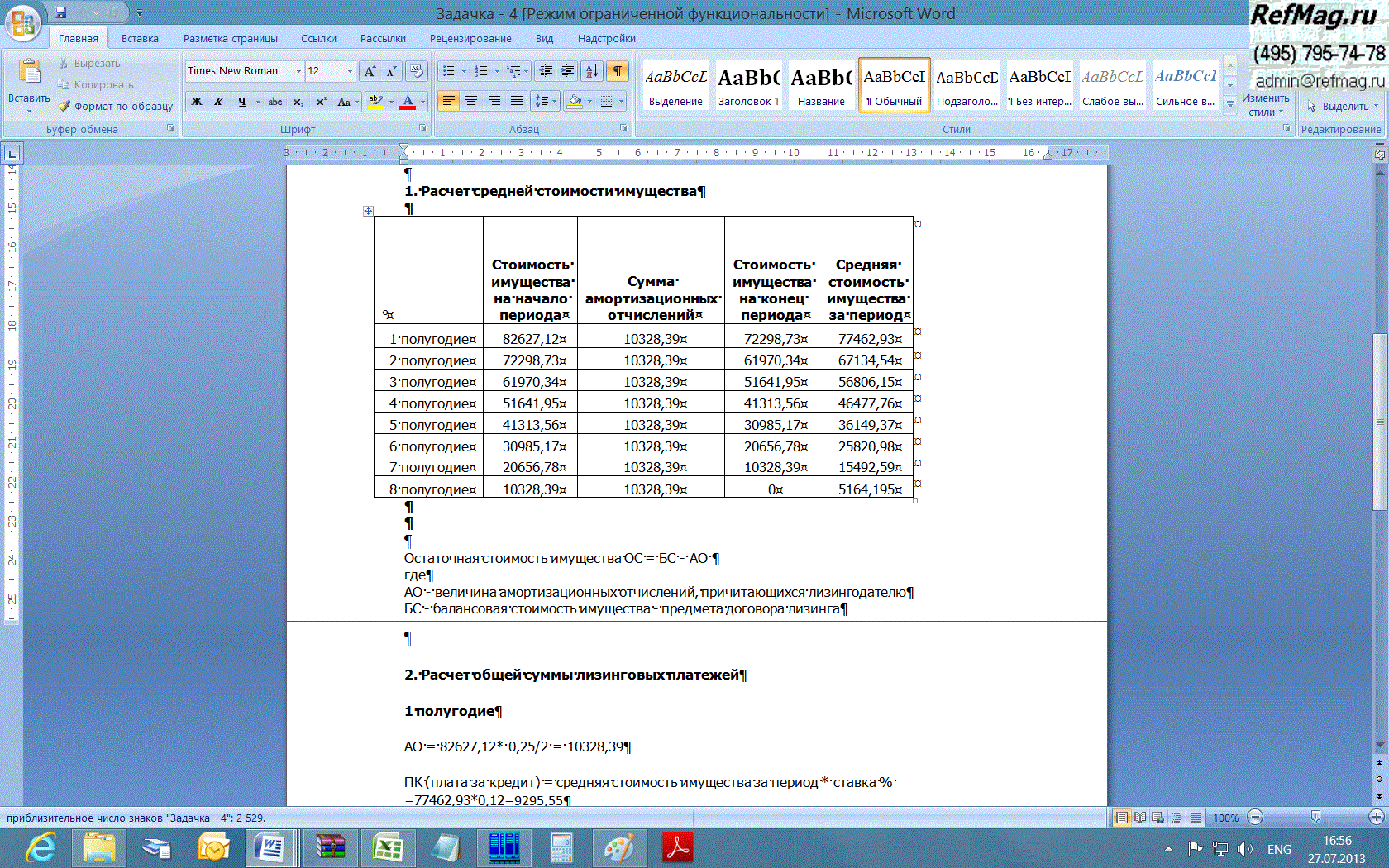Click the zoom slider handle
The width and height of the screenshot is (1389, 868).
coord(1315,817)
